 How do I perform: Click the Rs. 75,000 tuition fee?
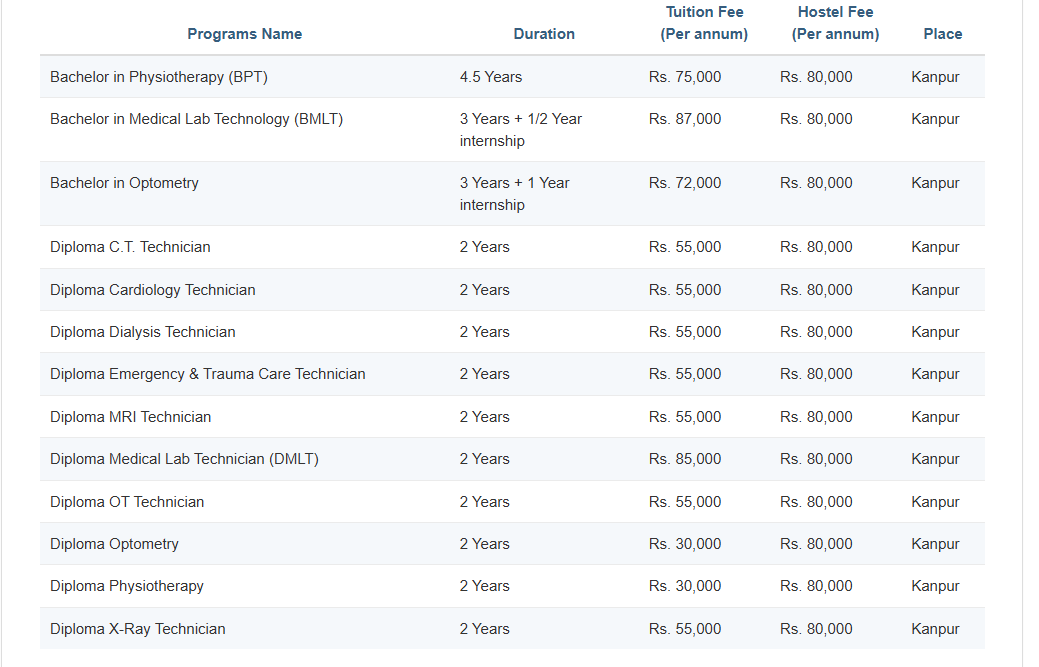(685, 77)
